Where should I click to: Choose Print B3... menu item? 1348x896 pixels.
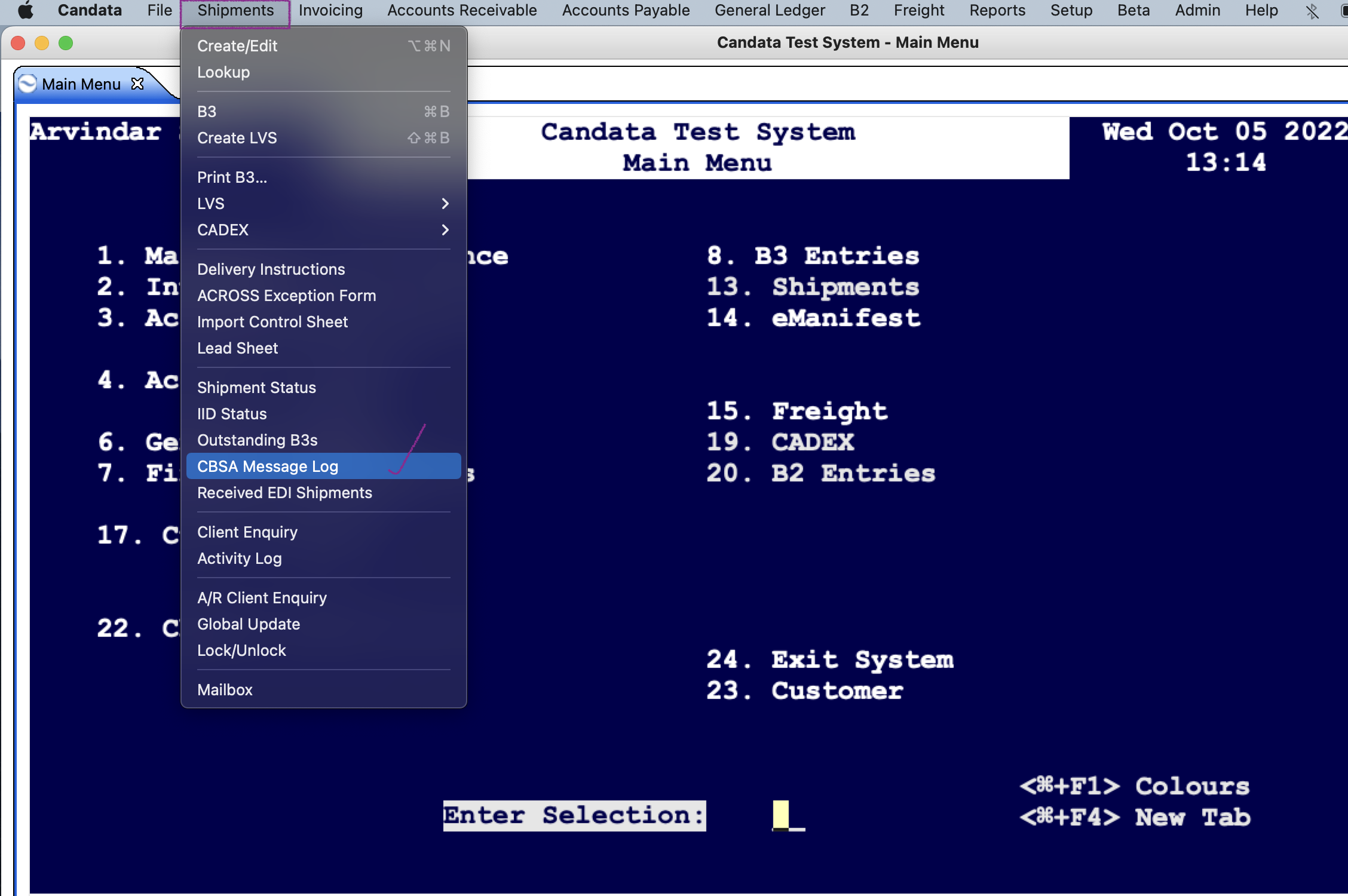pyautogui.click(x=323, y=177)
